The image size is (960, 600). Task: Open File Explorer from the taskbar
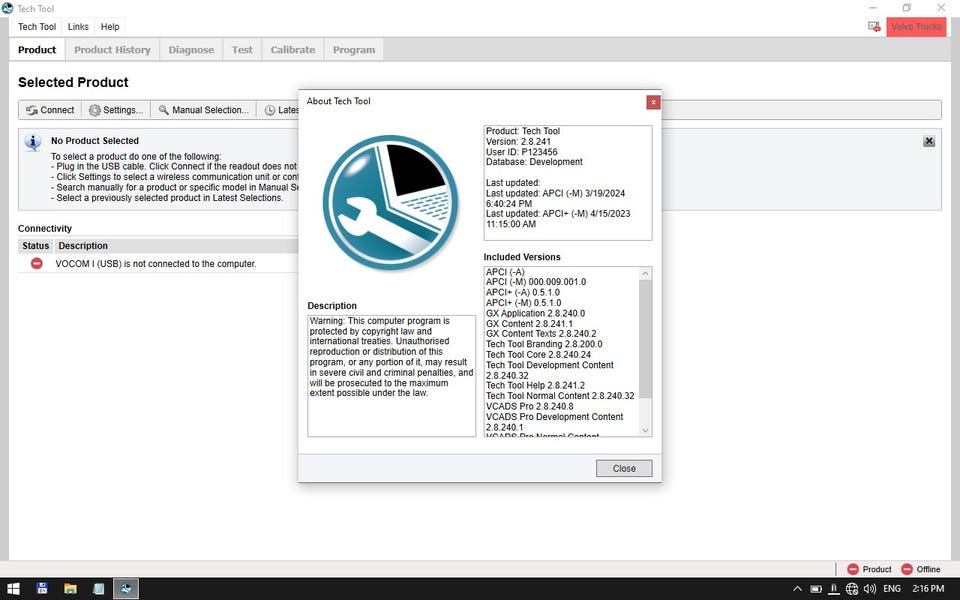70,589
